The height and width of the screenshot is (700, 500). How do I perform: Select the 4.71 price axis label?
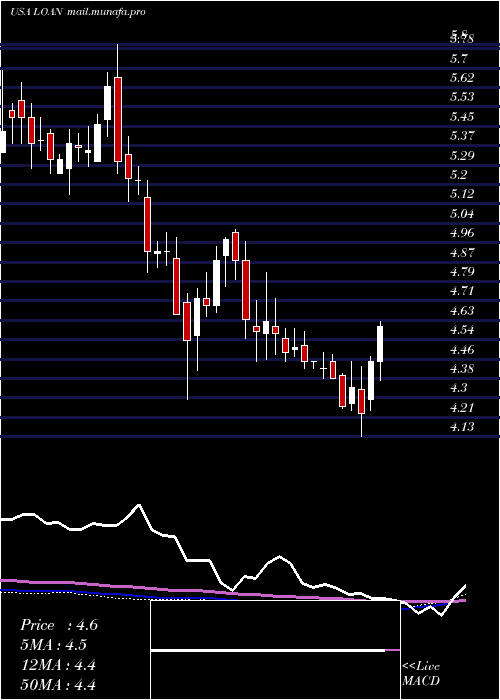pyautogui.click(x=462, y=291)
